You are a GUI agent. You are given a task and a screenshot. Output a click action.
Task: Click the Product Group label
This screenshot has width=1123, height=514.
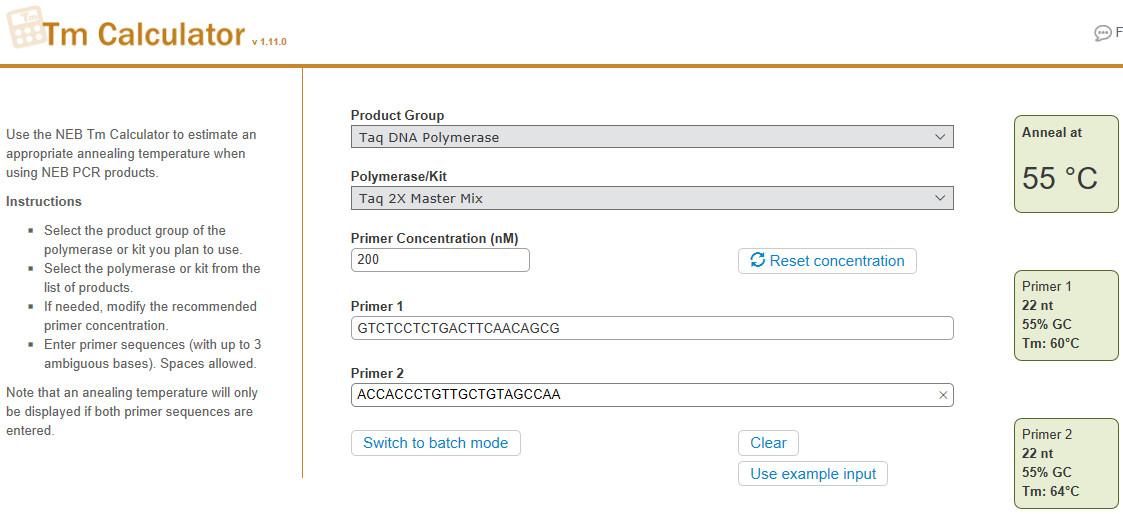(x=397, y=115)
